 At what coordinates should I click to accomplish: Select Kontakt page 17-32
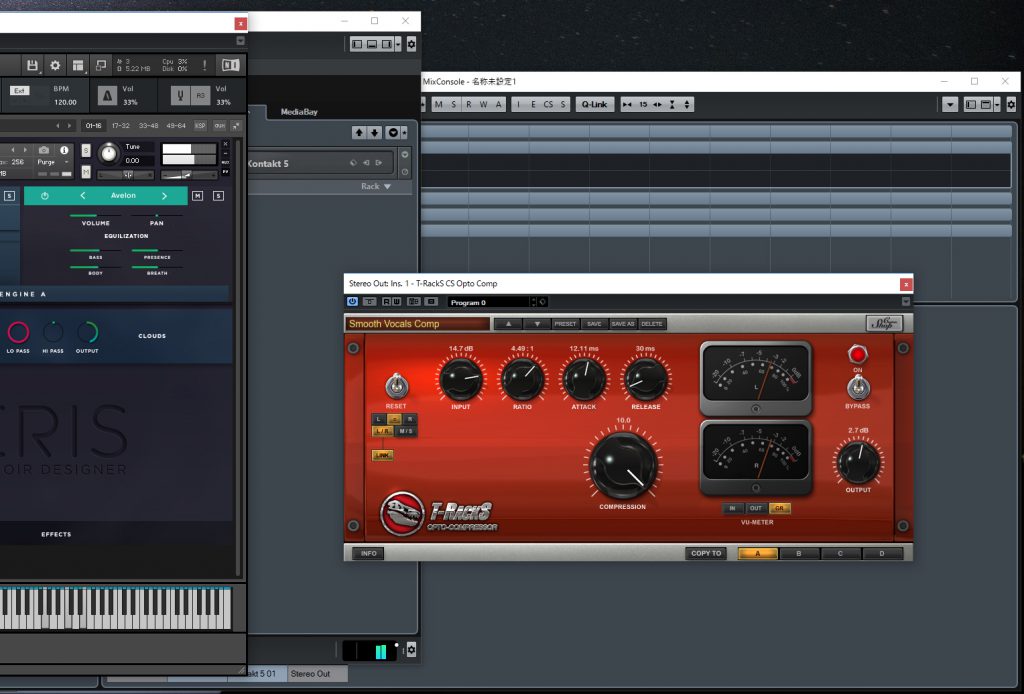click(121, 125)
